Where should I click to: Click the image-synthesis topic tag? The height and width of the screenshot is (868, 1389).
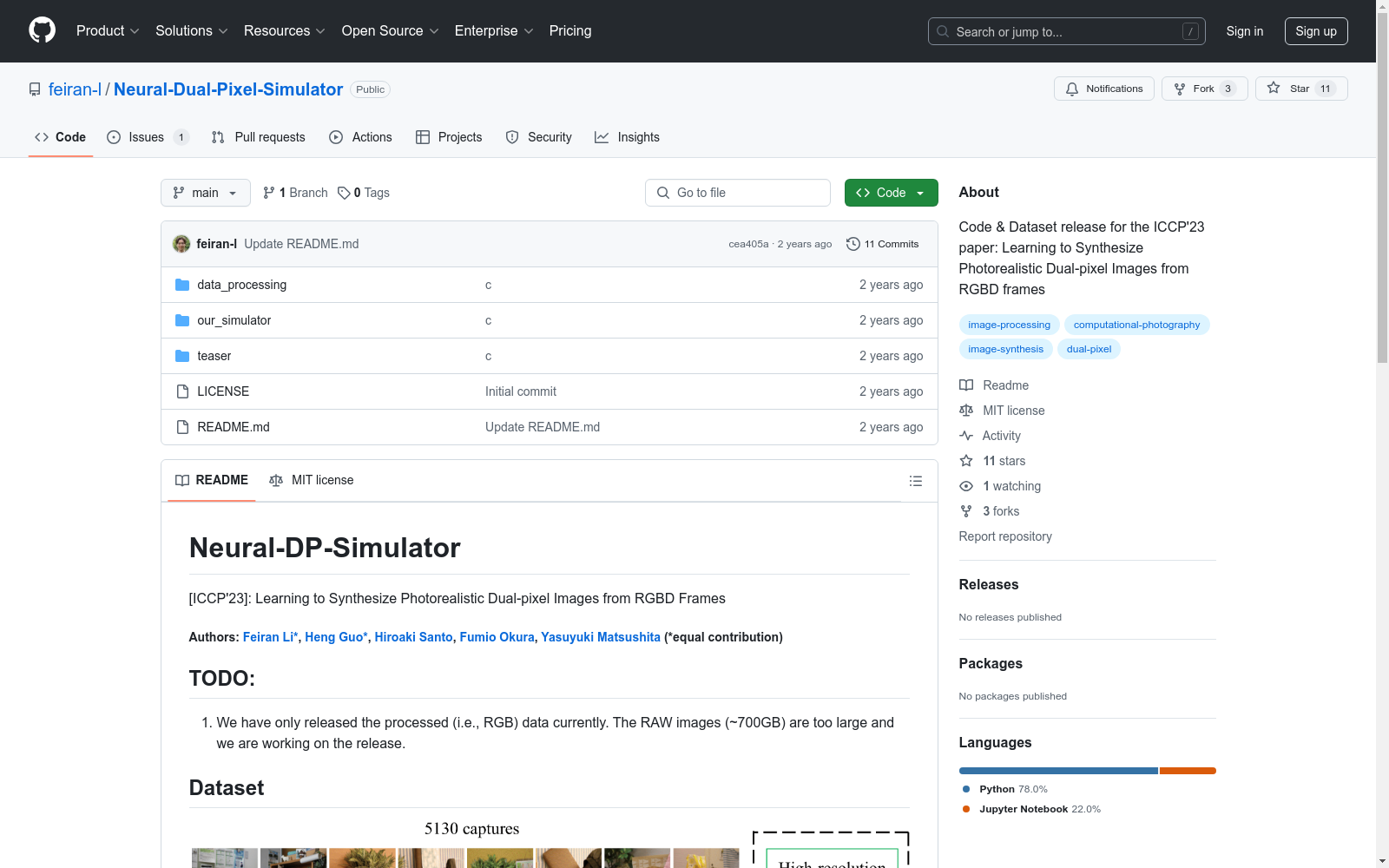1005,349
